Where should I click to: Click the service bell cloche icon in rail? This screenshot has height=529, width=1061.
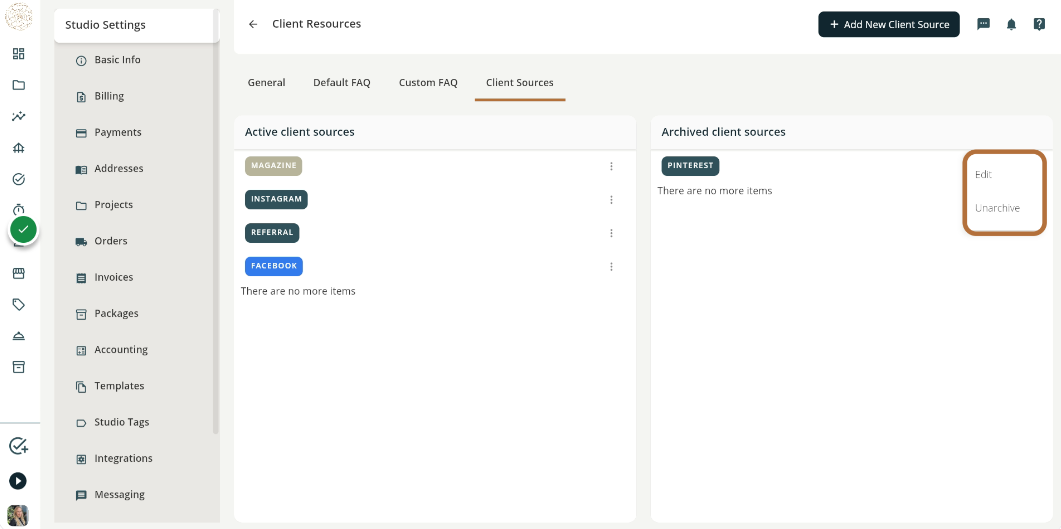[19, 336]
